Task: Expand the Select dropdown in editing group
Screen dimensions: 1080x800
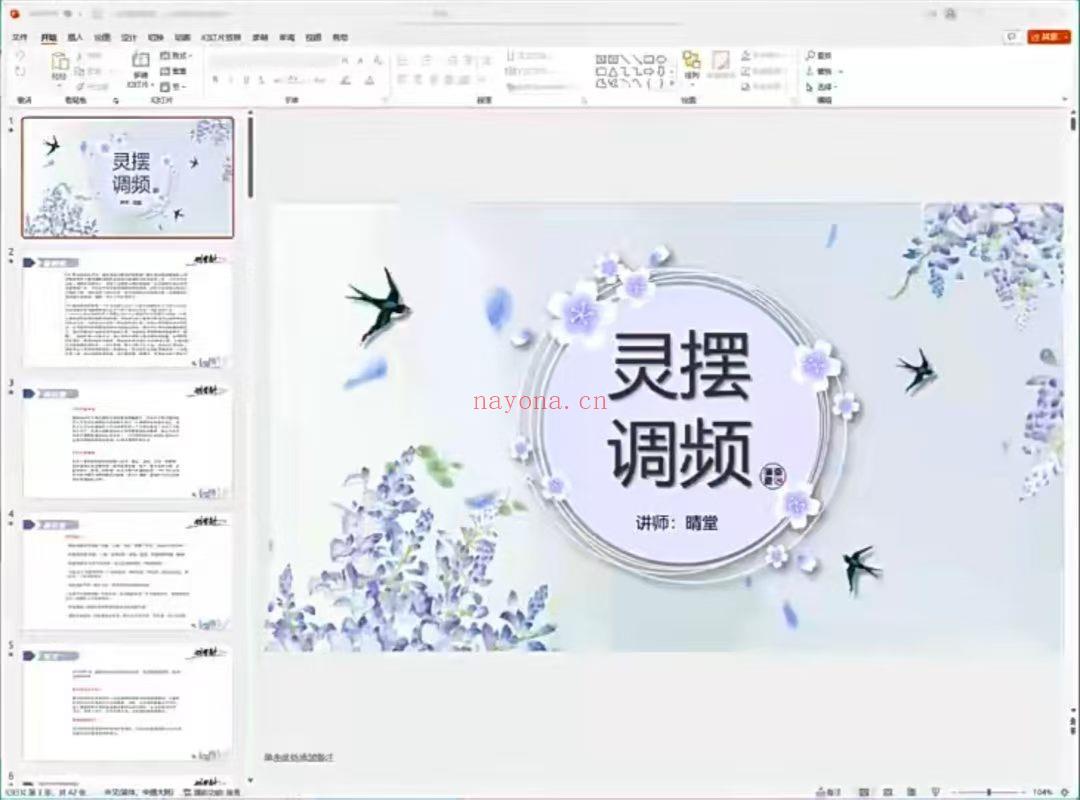Action: (823, 87)
